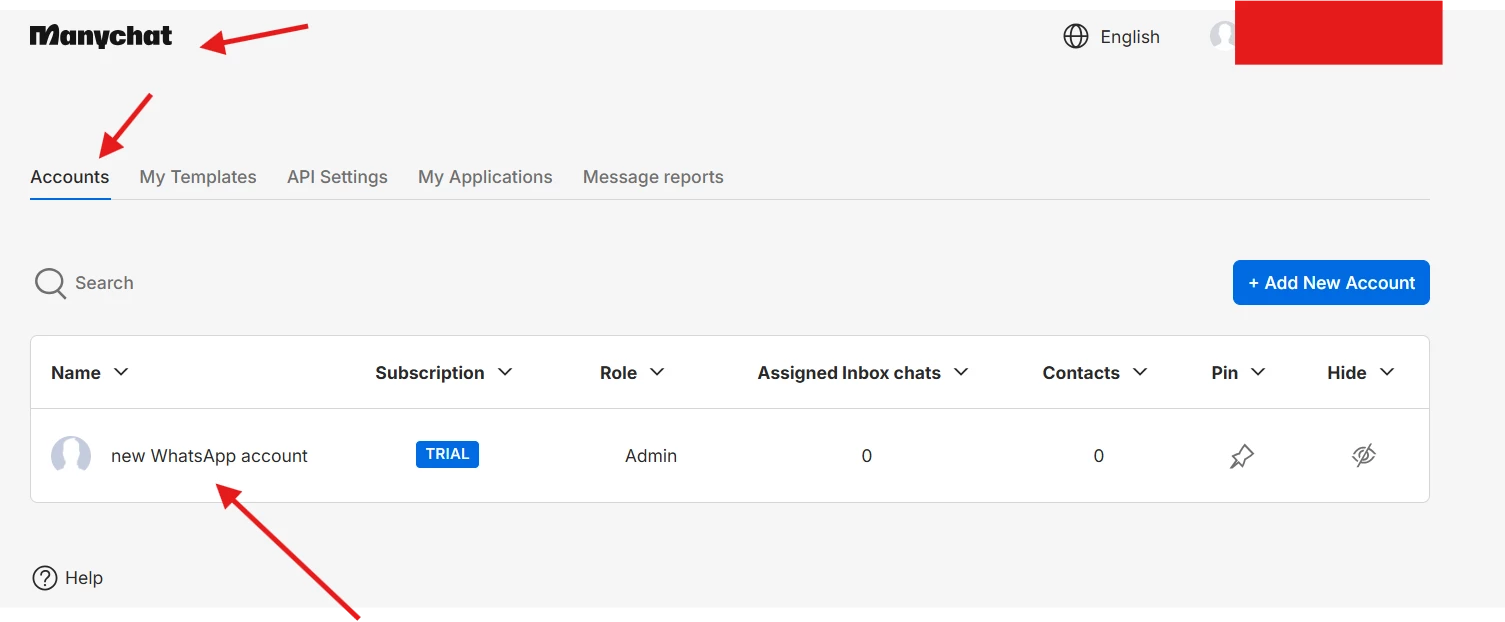The image size is (1505, 622).
Task: Open the API Settings tab
Action: (x=337, y=177)
